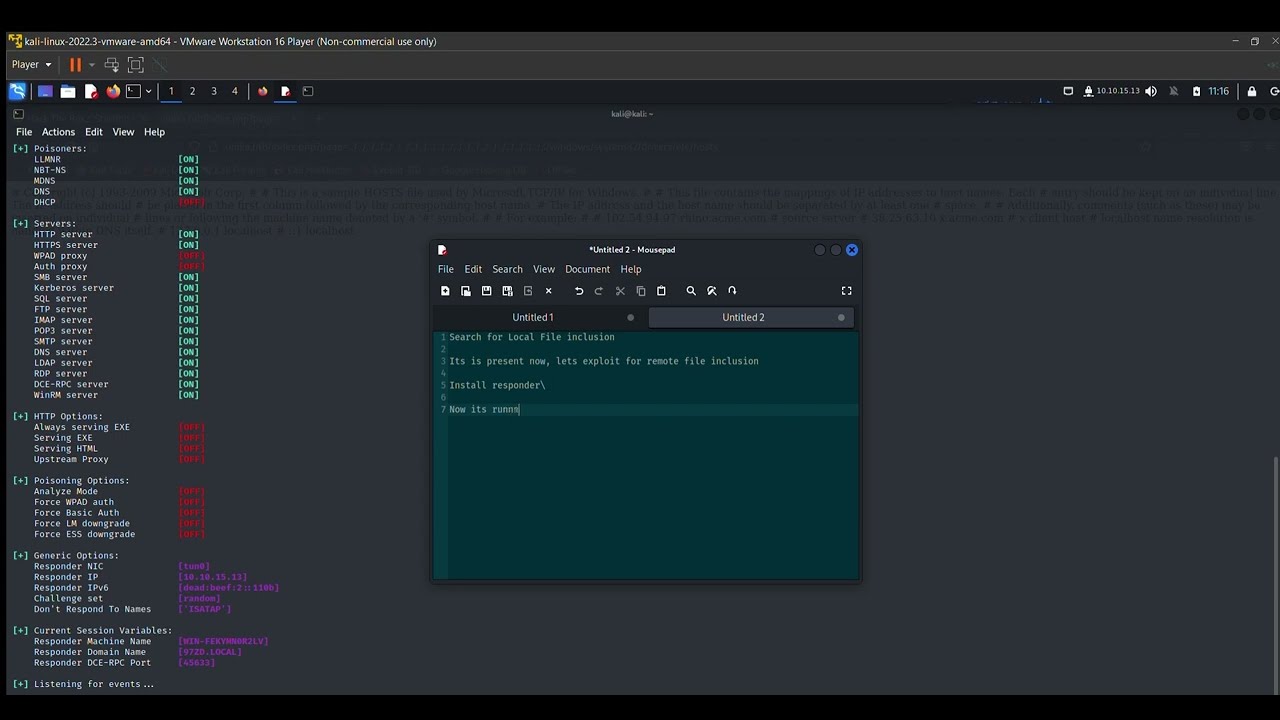Viewport: 1280px width, 720px height.
Task: Undo the last edit in Mousepad
Action: coord(578,291)
